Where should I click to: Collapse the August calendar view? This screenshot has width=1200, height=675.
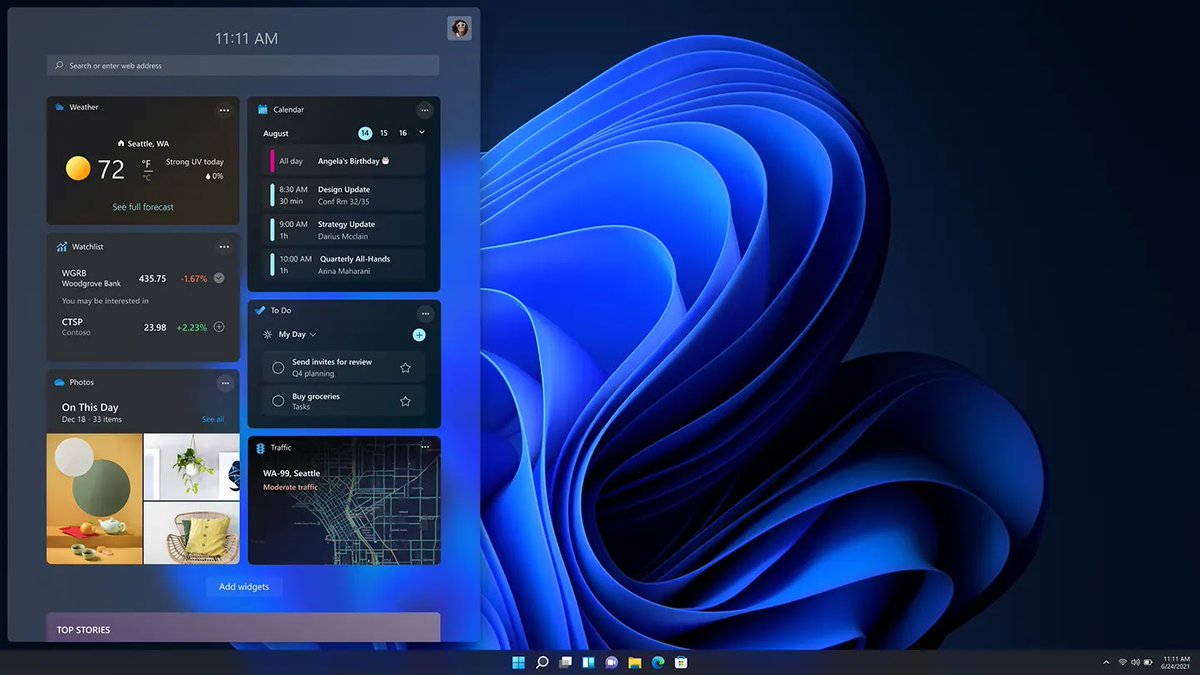coord(423,133)
